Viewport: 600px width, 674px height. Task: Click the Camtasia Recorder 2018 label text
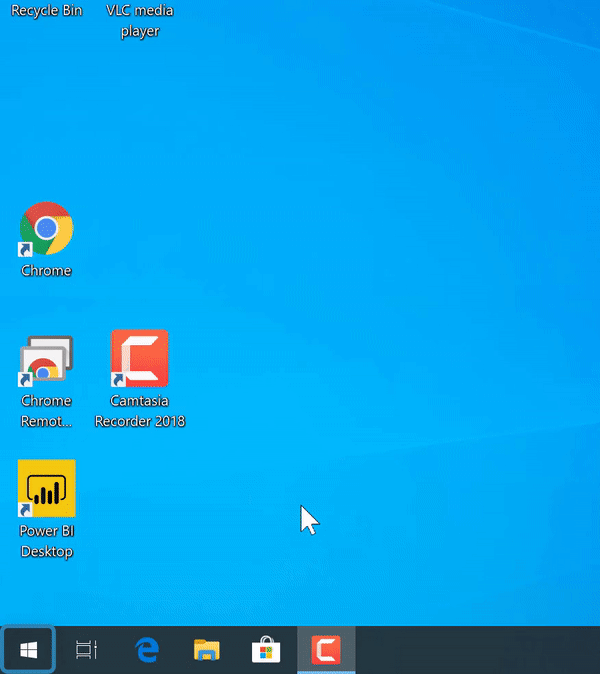click(140, 411)
